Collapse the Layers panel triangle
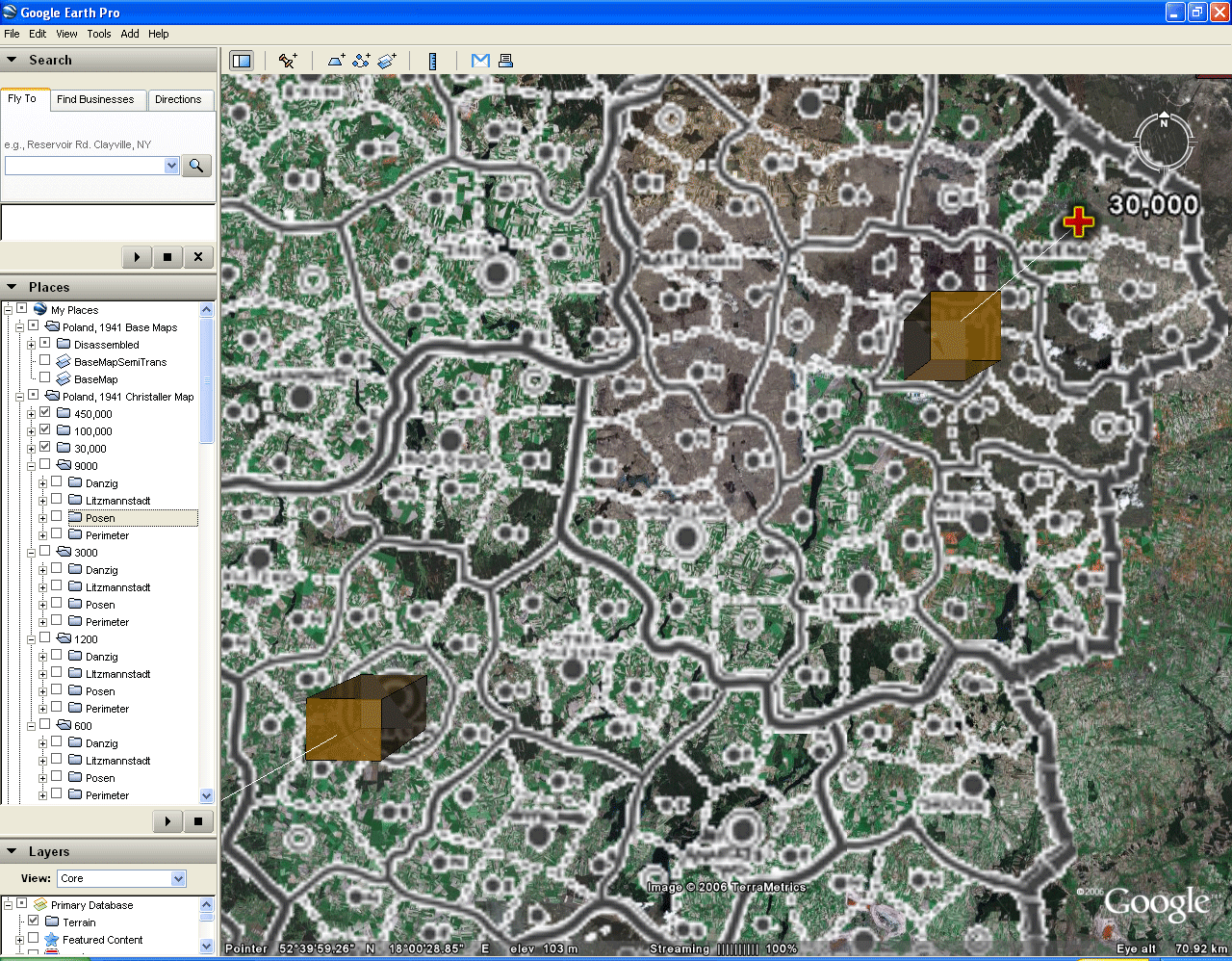 coord(13,851)
